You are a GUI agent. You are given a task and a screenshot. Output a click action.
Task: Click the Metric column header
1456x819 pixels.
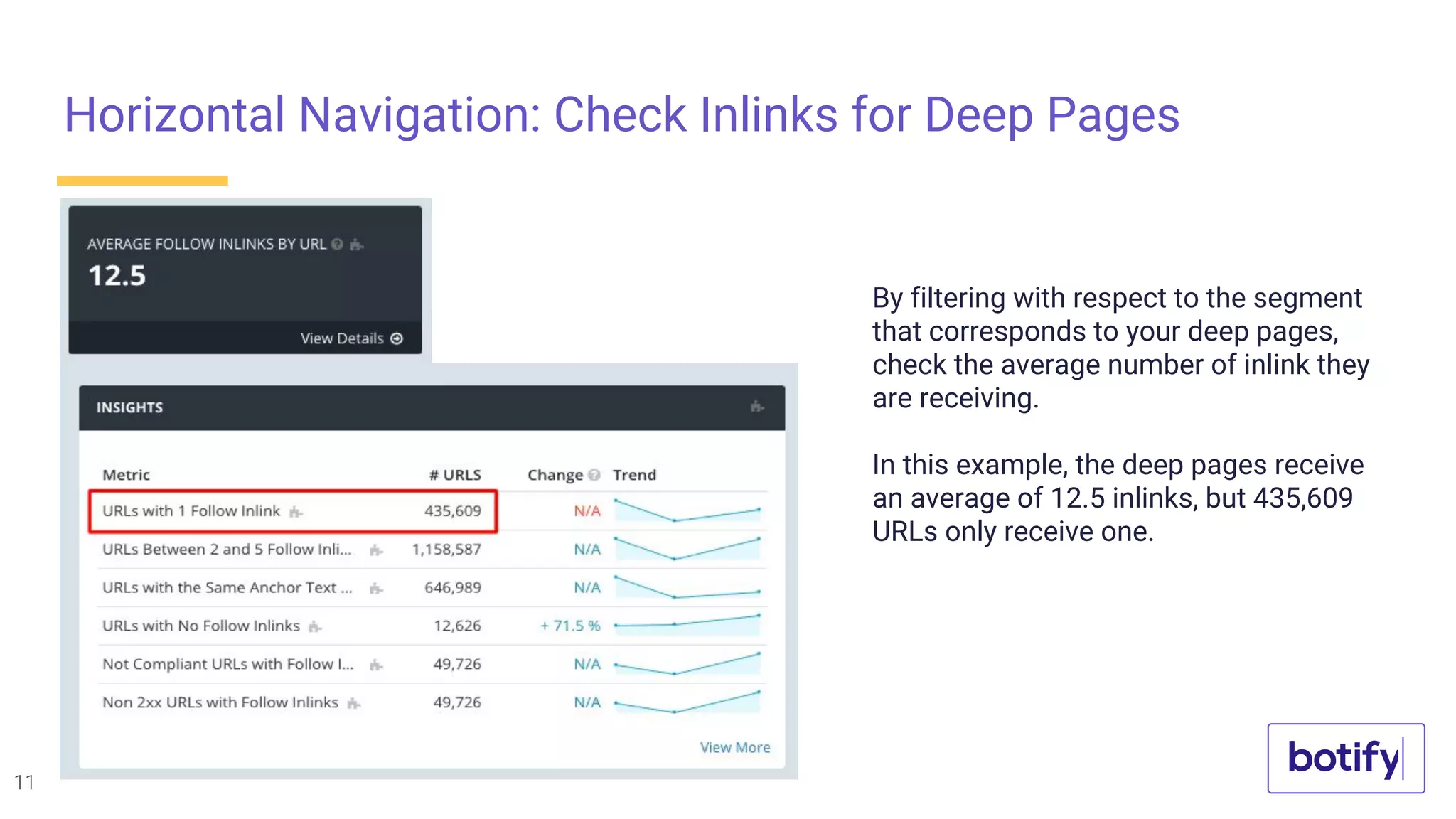tap(126, 475)
